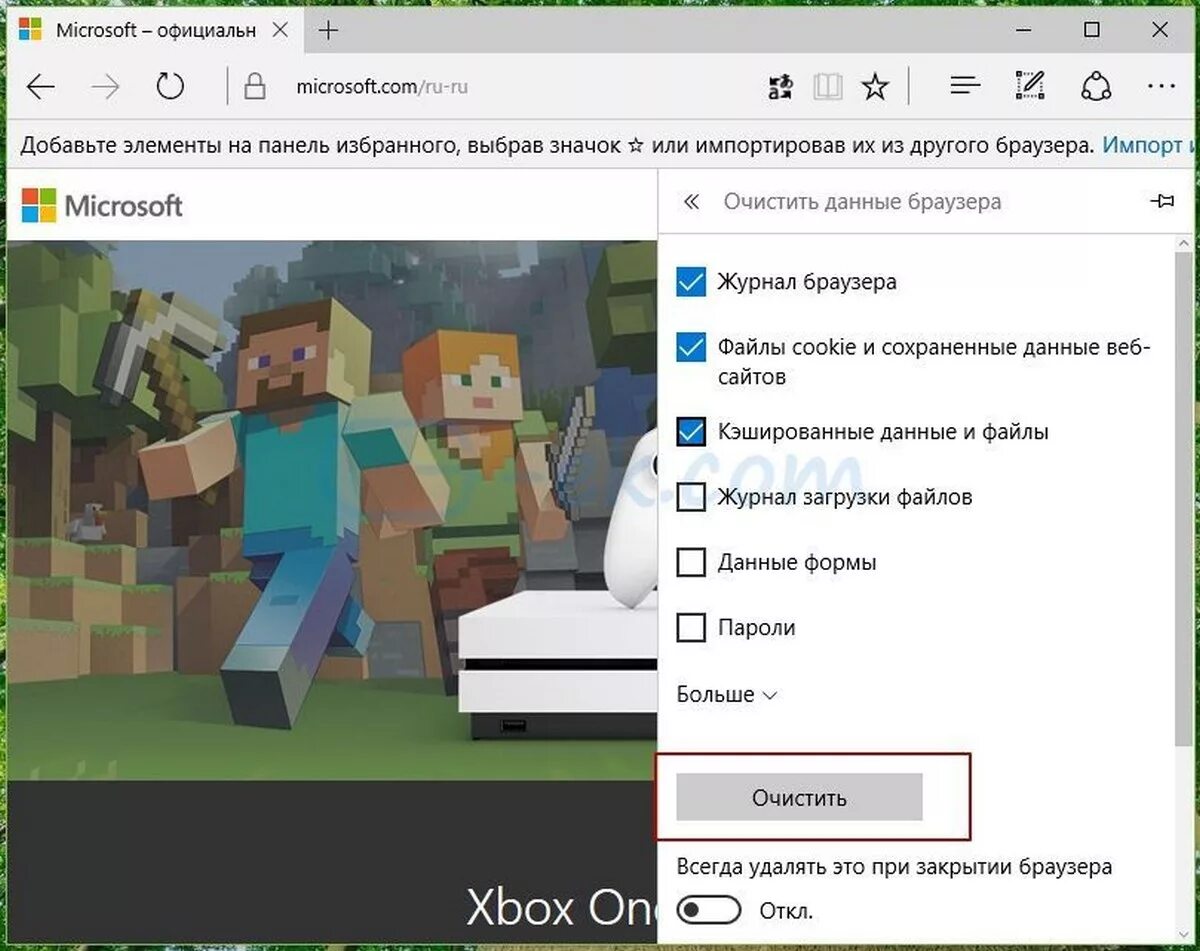The height and width of the screenshot is (951, 1200).
Task: Add page to favorites with star
Action: [x=875, y=87]
